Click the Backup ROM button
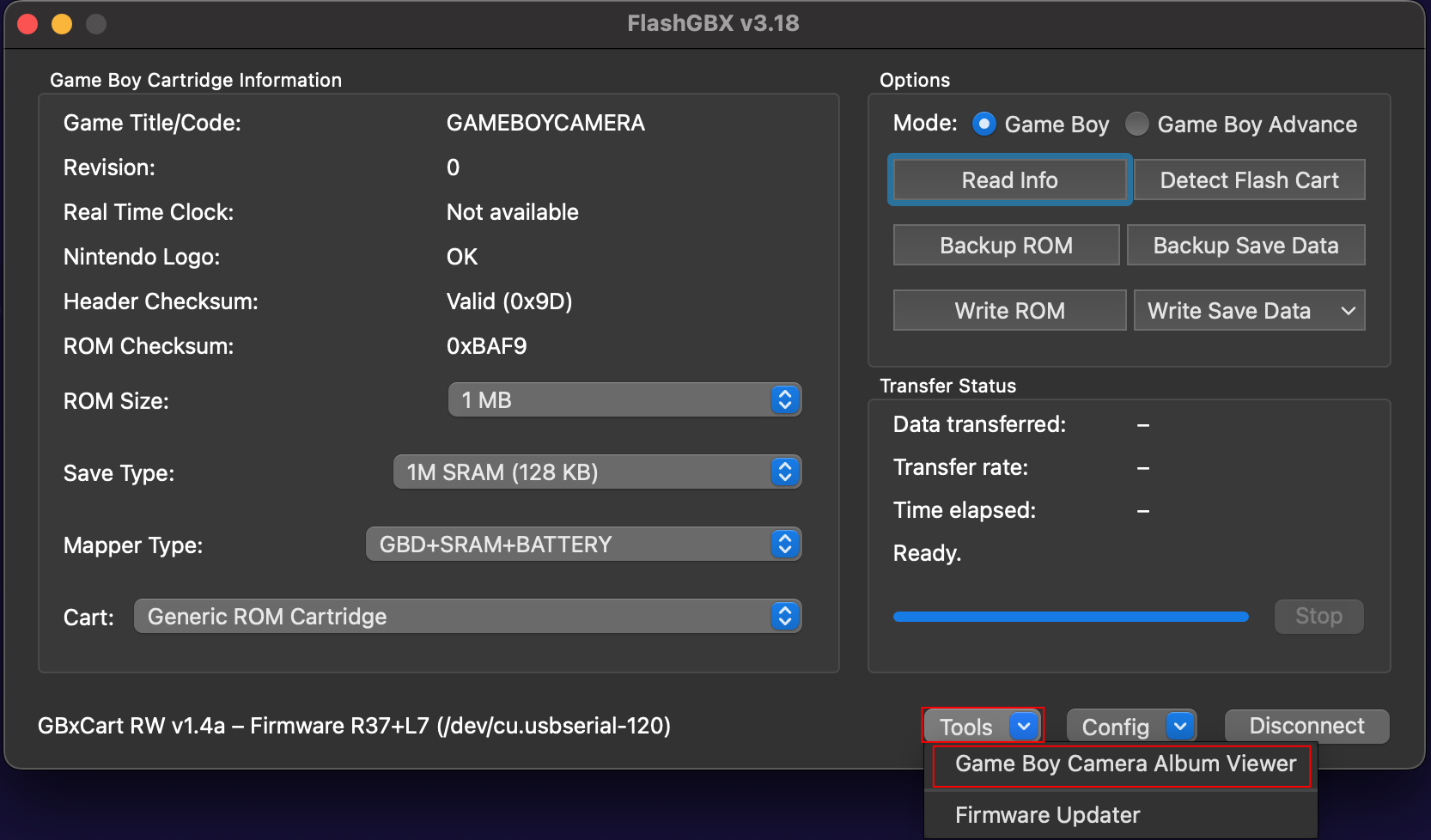The height and width of the screenshot is (840, 1431). click(x=1006, y=246)
